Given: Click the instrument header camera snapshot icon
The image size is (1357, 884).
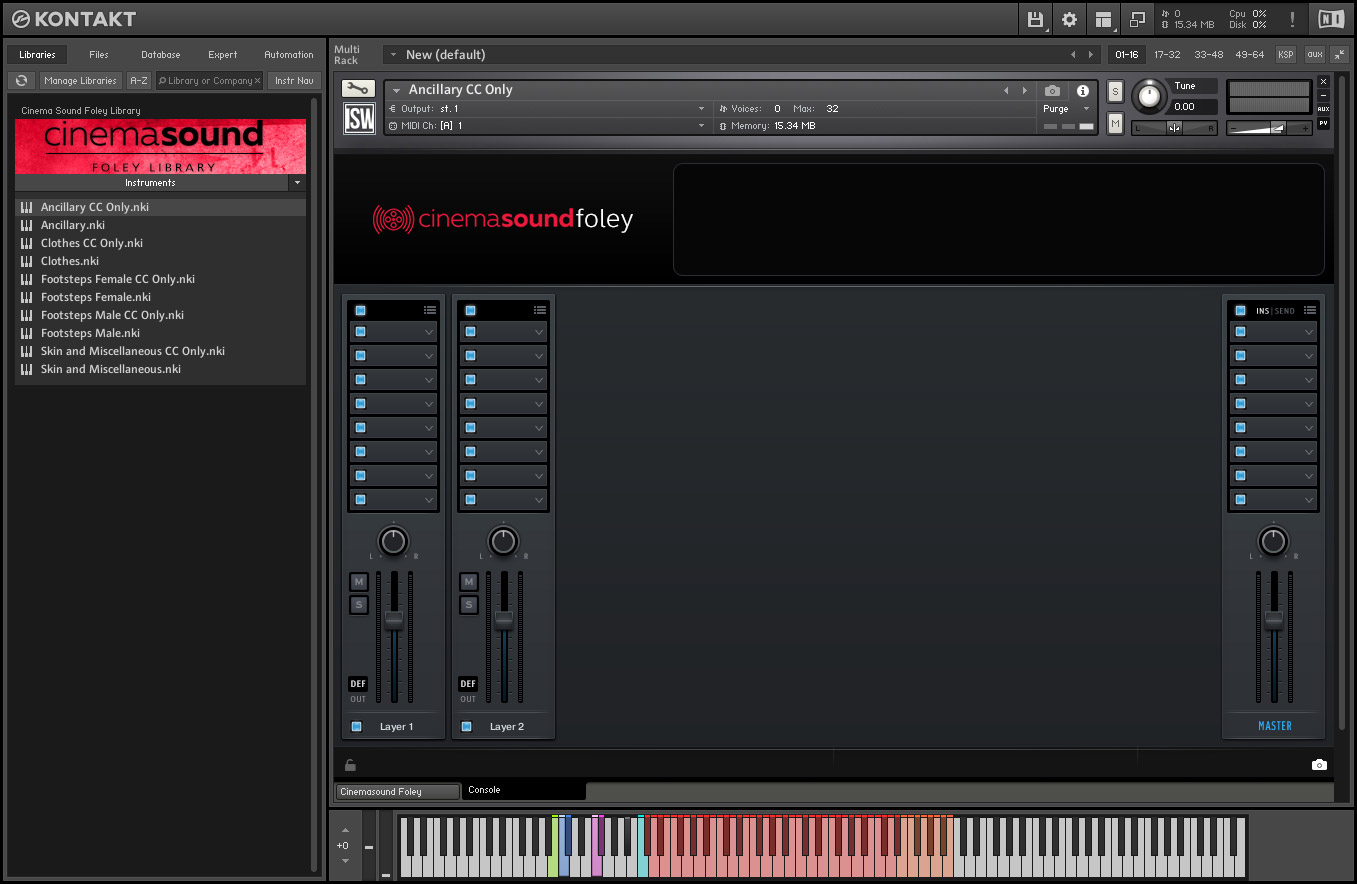Looking at the screenshot, I should click(1052, 90).
